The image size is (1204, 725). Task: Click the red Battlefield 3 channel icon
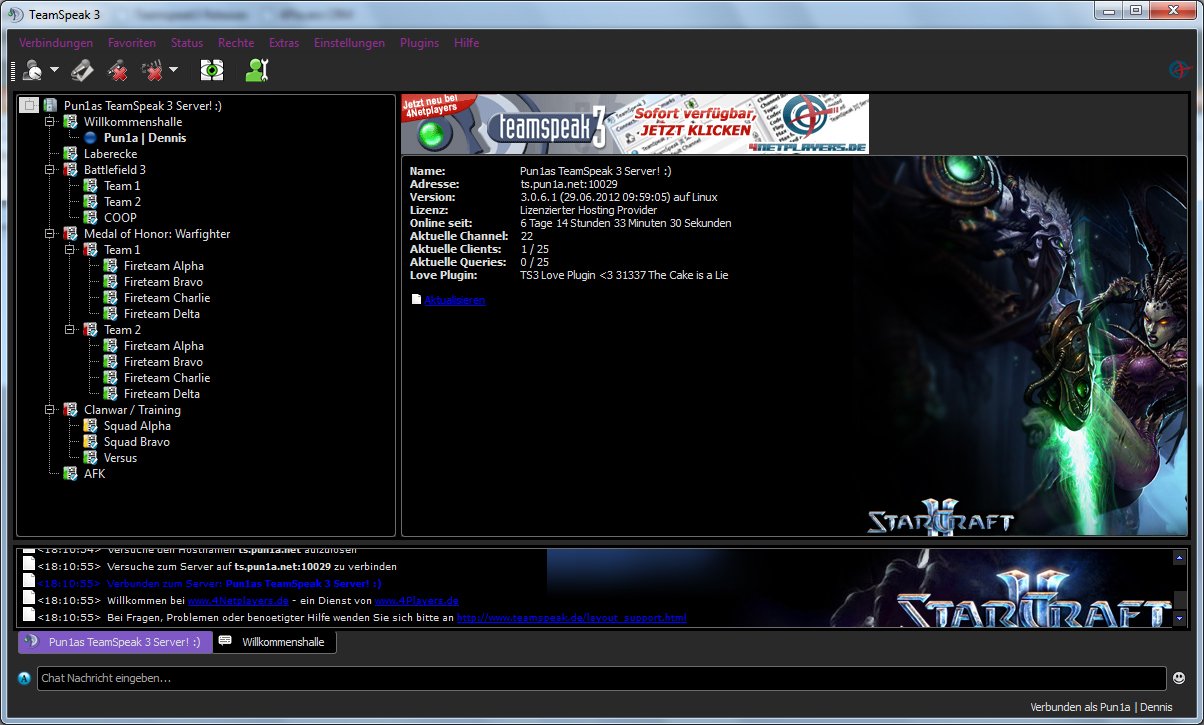70,169
